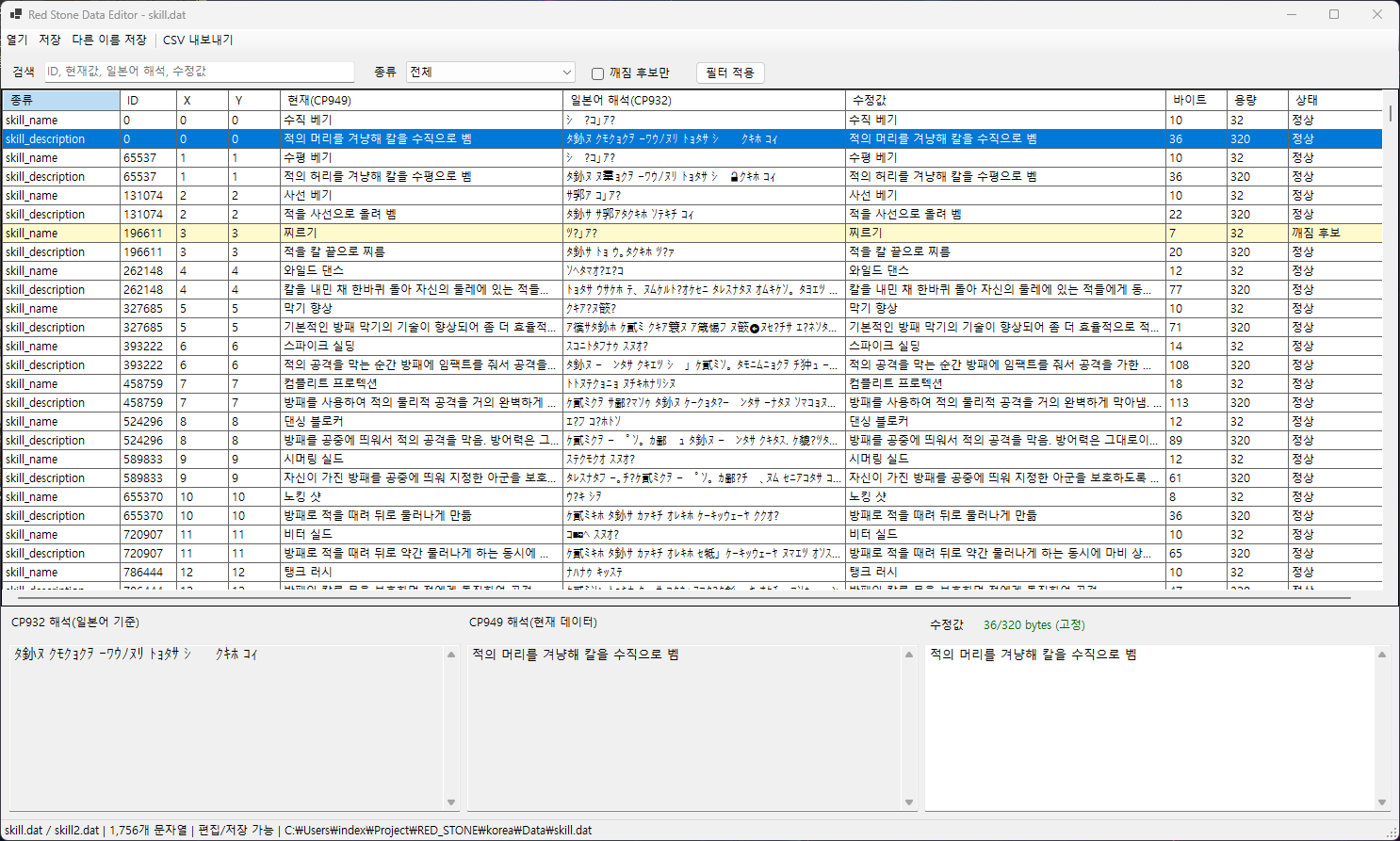The width and height of the screenshot is (1400, 841).
Task: Click the 사선 베기 cell in 현재 column
Action: [422, 195]
